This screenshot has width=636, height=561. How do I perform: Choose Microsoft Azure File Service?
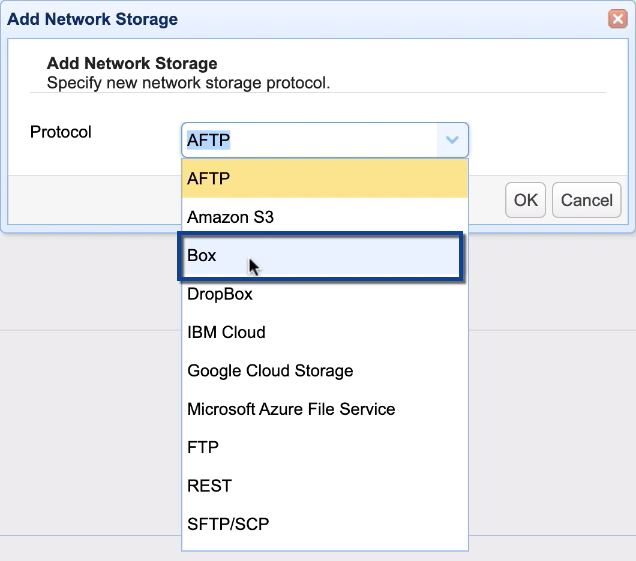click(324, 409)
